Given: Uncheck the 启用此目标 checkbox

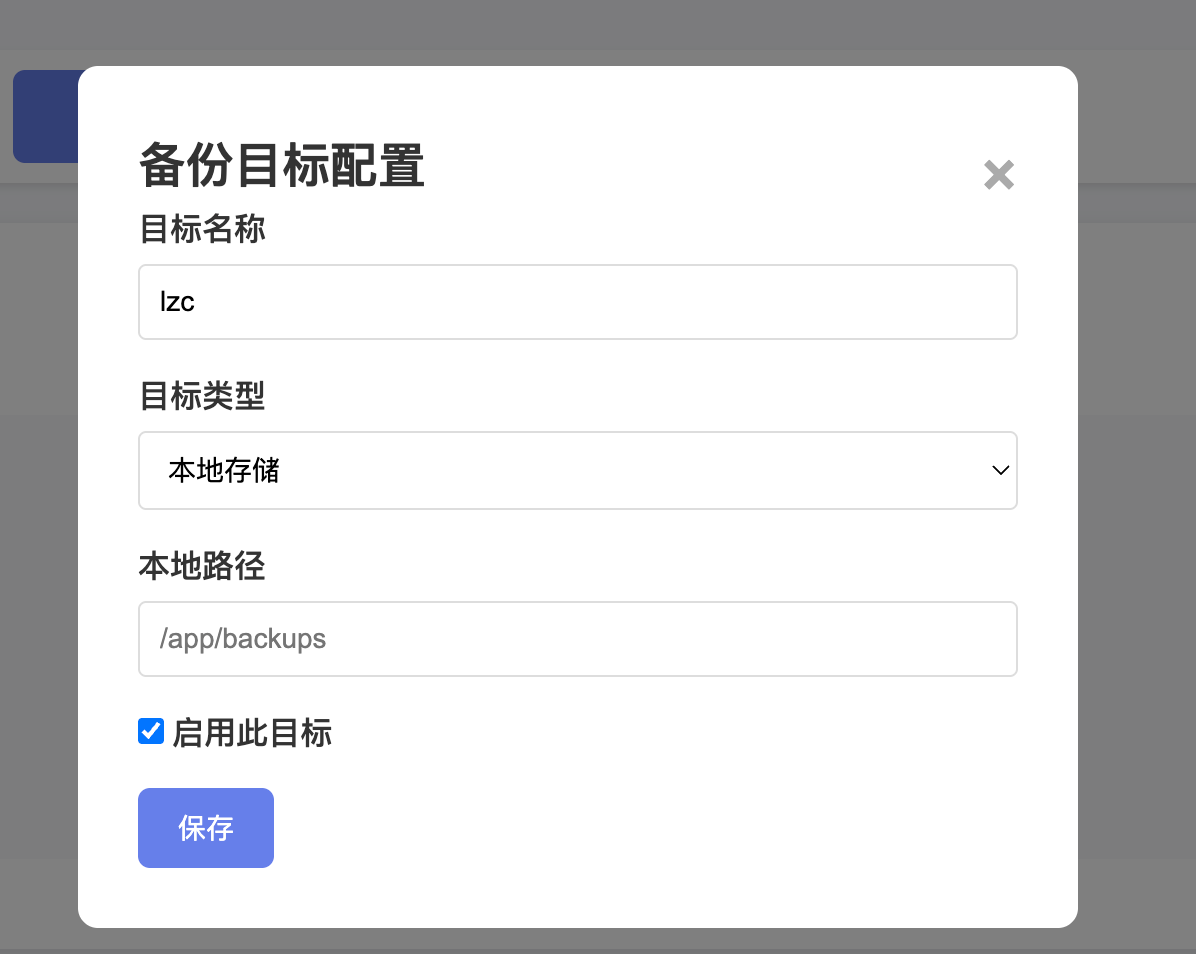Looking at the screenshot, I should (151, 731).
